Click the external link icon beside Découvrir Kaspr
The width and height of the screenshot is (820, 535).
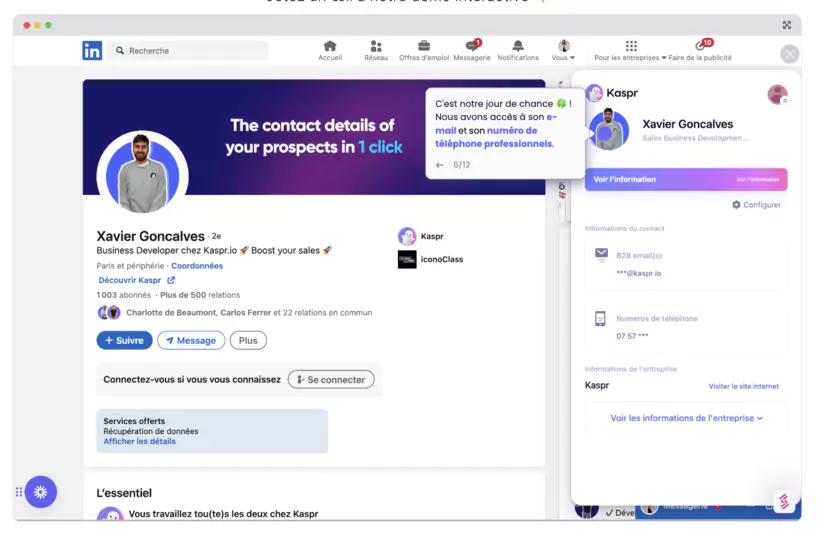point(171,280)
